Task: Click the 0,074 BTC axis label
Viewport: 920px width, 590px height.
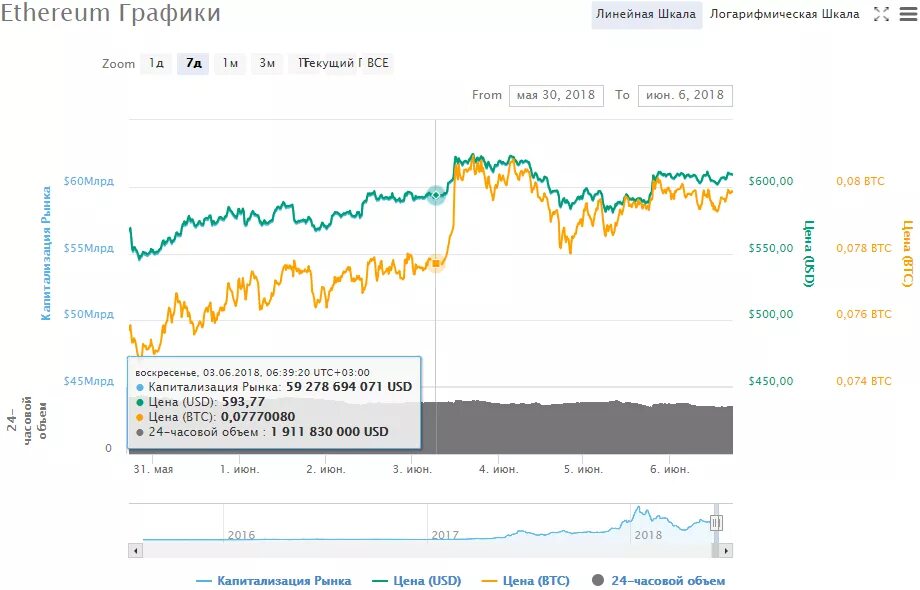Action: point(864,381)
